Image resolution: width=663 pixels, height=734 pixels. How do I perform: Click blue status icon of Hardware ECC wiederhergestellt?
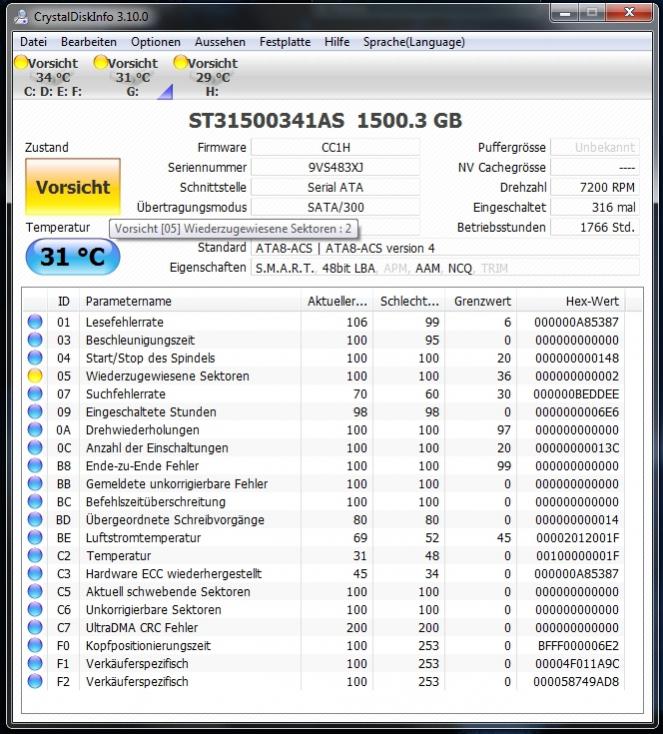(35, 573)
